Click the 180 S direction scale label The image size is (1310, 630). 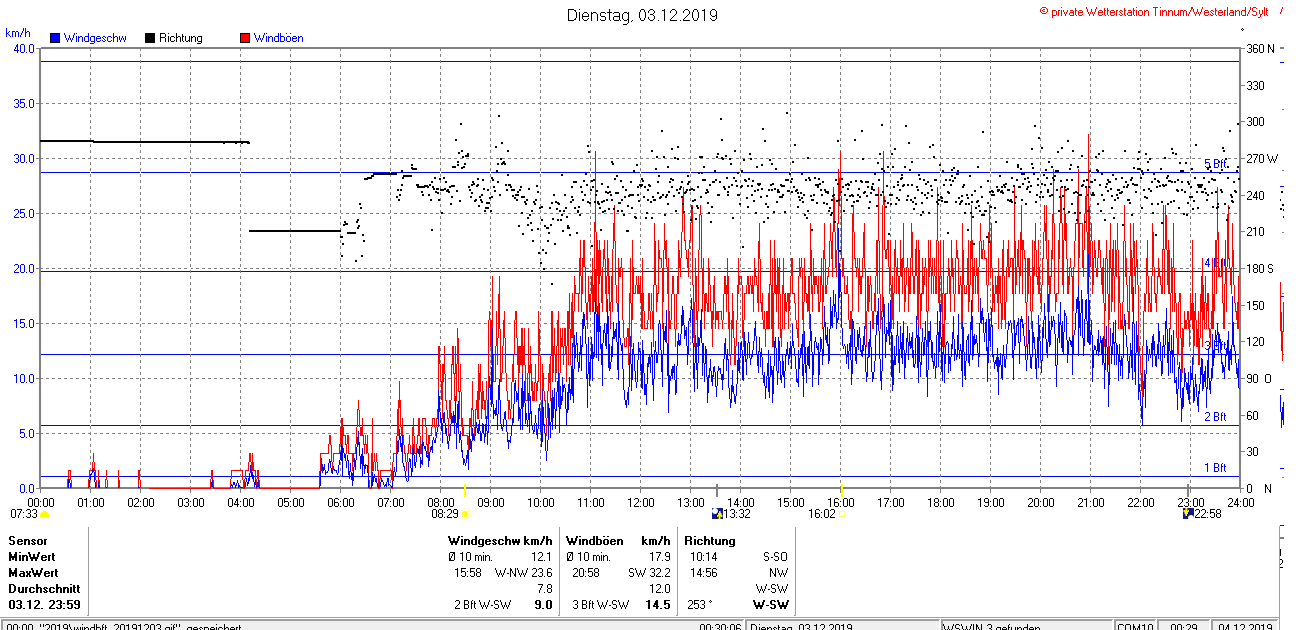(x=1258, y=269)
